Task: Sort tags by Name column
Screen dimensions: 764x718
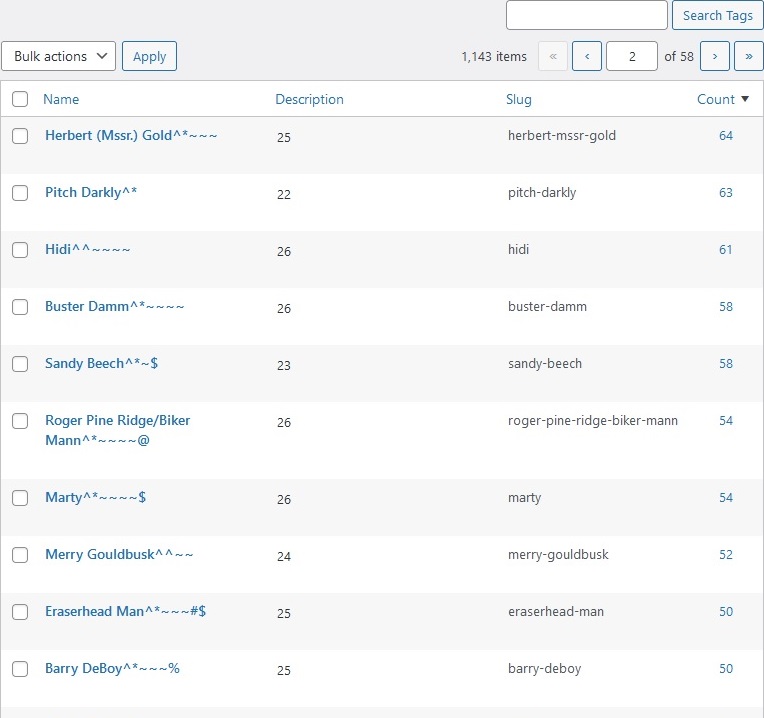Action: tap(61, 99)
